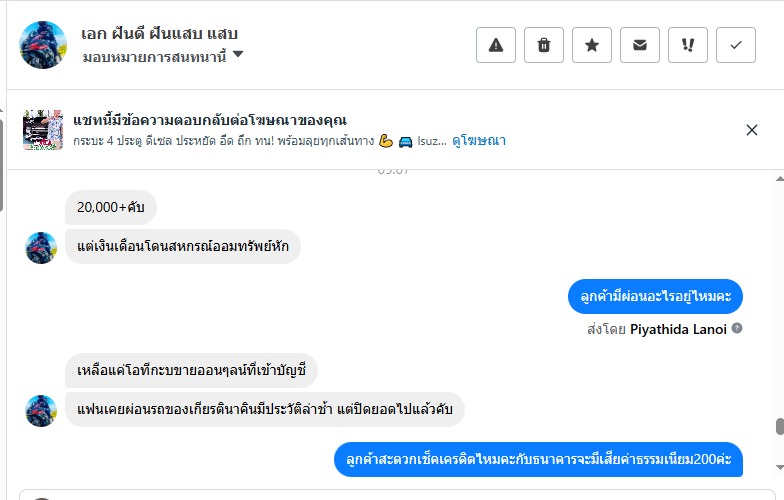Delete conversation using the trash icon

[544, 45]
